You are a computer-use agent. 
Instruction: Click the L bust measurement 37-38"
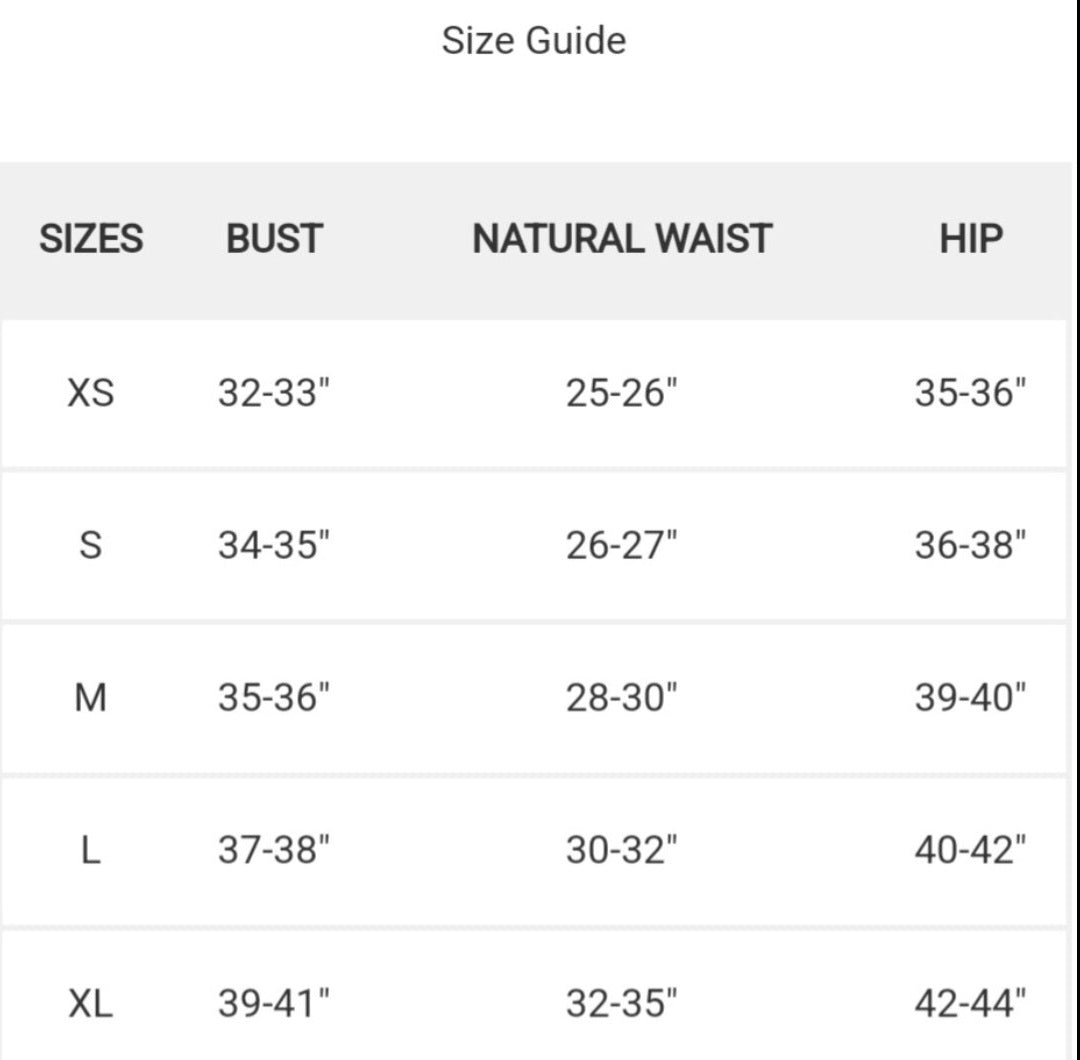[x=274, y=851]
